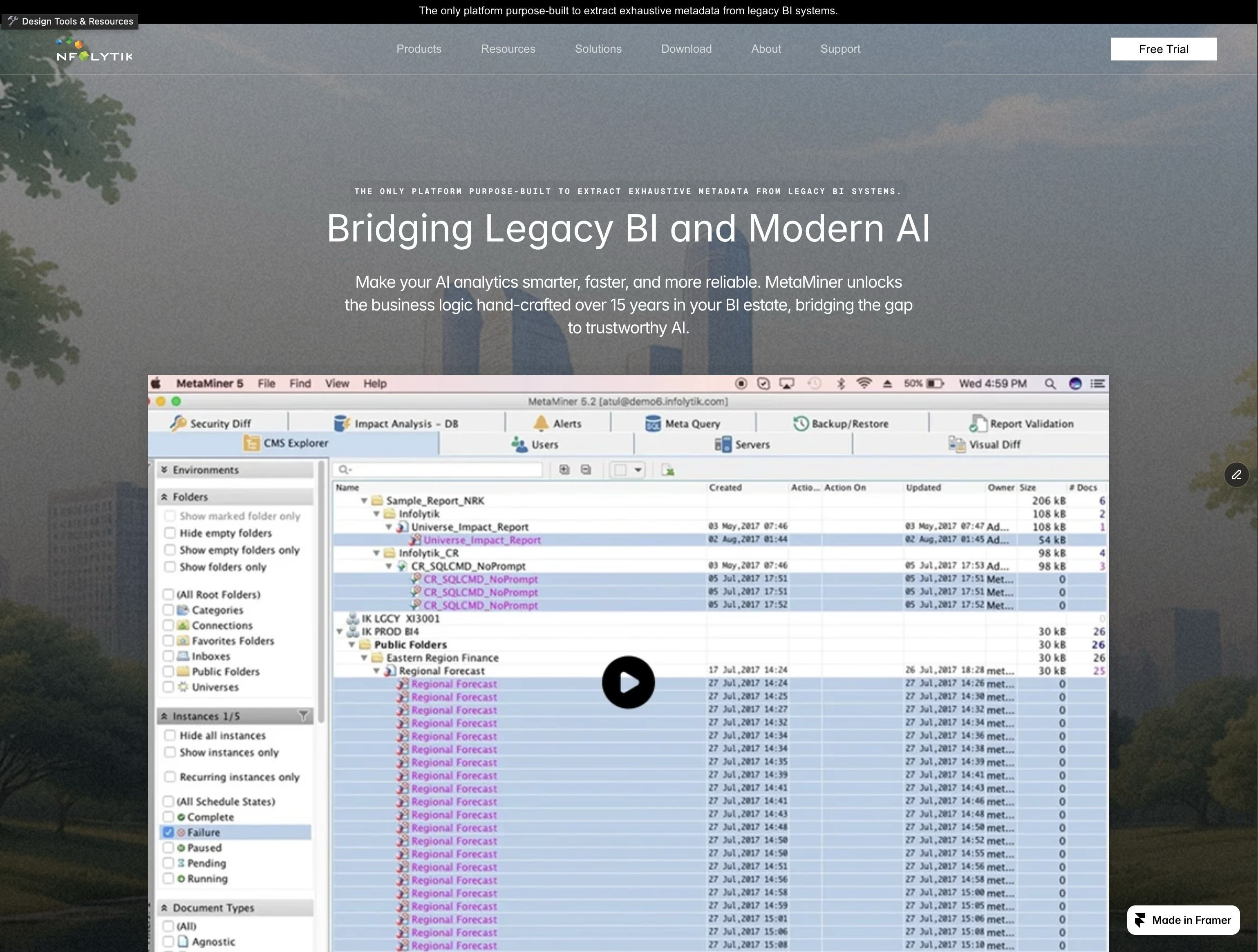This screenshot has width=1258, height=952.
Task: Collapse the Infolytik_CR folder
Action: coord(376,553)
